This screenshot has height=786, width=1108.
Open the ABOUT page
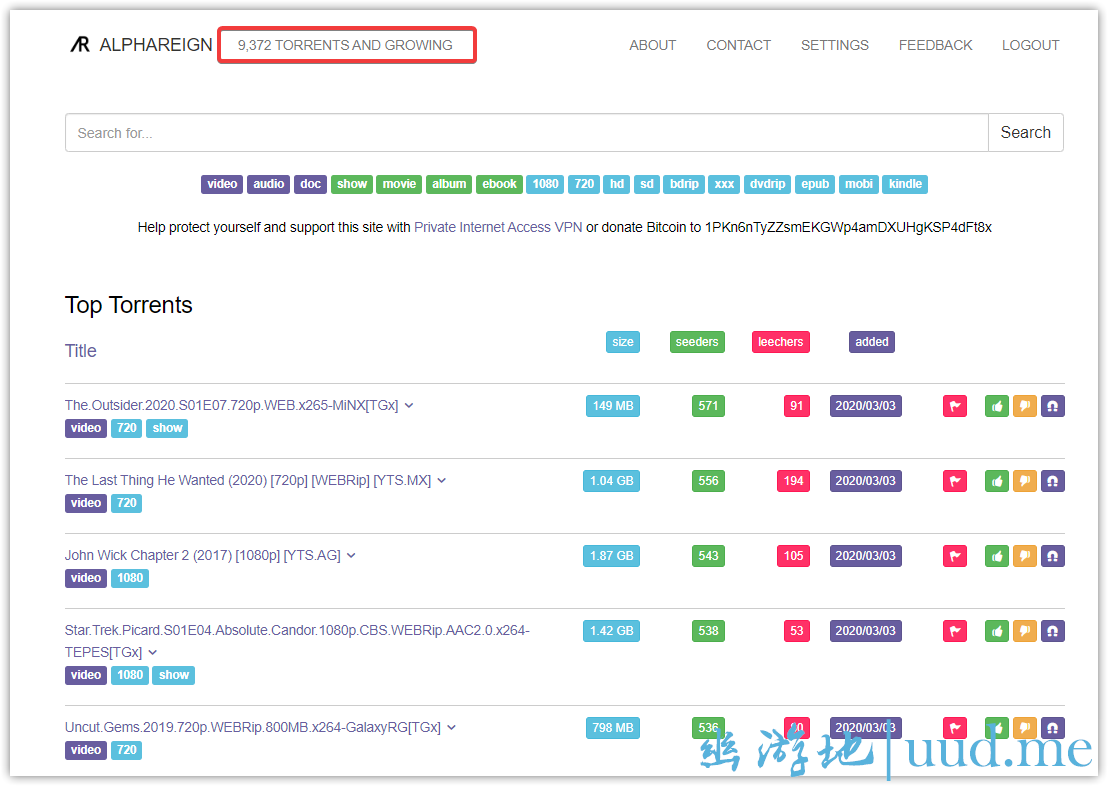(x=652, y=45)
